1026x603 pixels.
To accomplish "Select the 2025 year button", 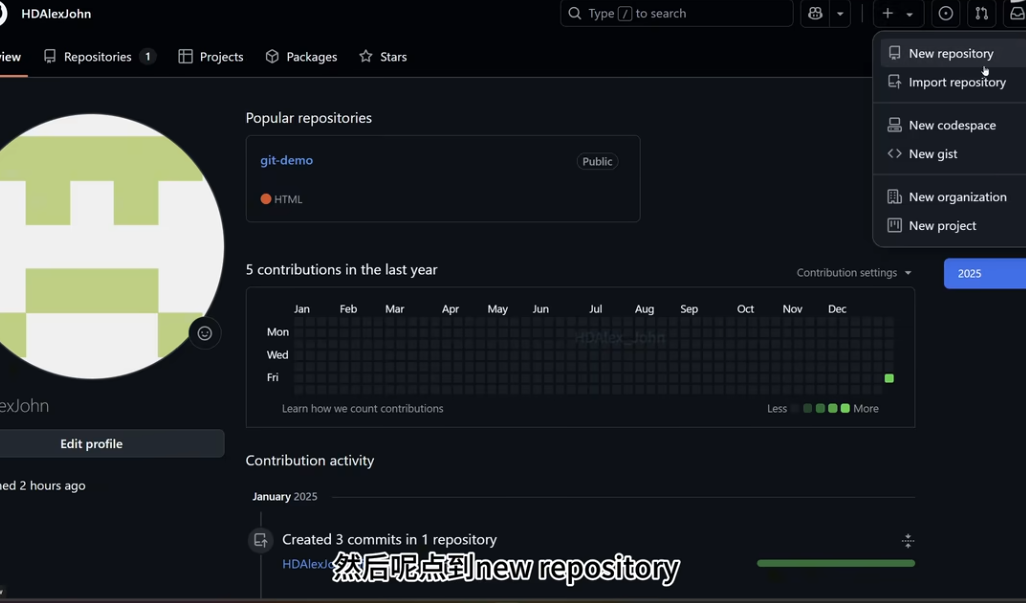I will click(x=985, y=273).
